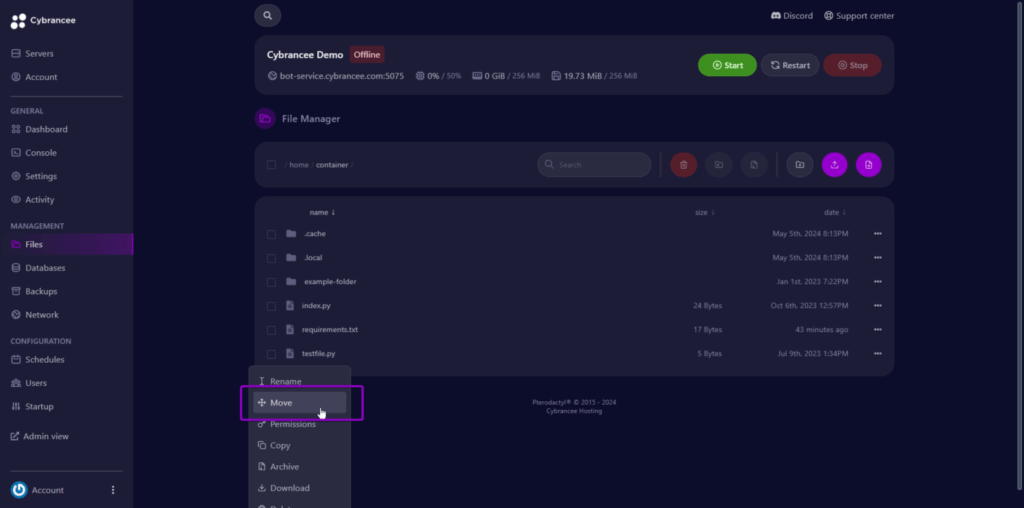Check the .cache folder checkbox
1024x508 pixels.
tap(271, 234)
